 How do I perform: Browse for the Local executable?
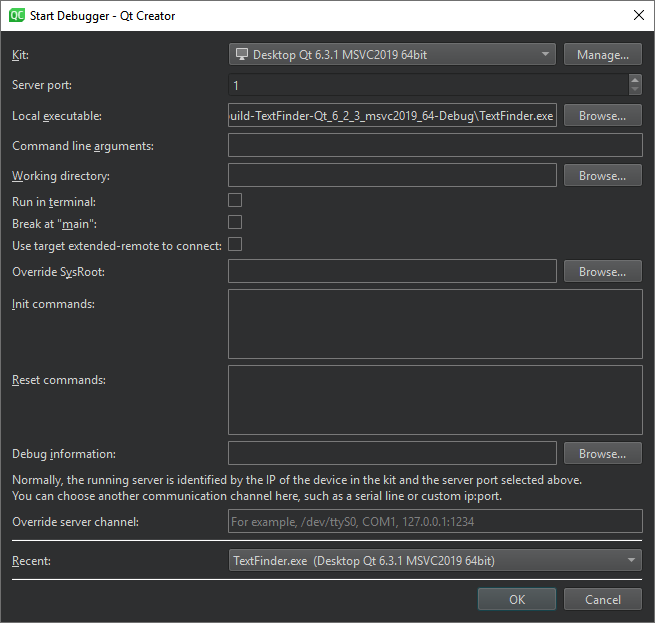pyautogui.click(x=602, y=116)
